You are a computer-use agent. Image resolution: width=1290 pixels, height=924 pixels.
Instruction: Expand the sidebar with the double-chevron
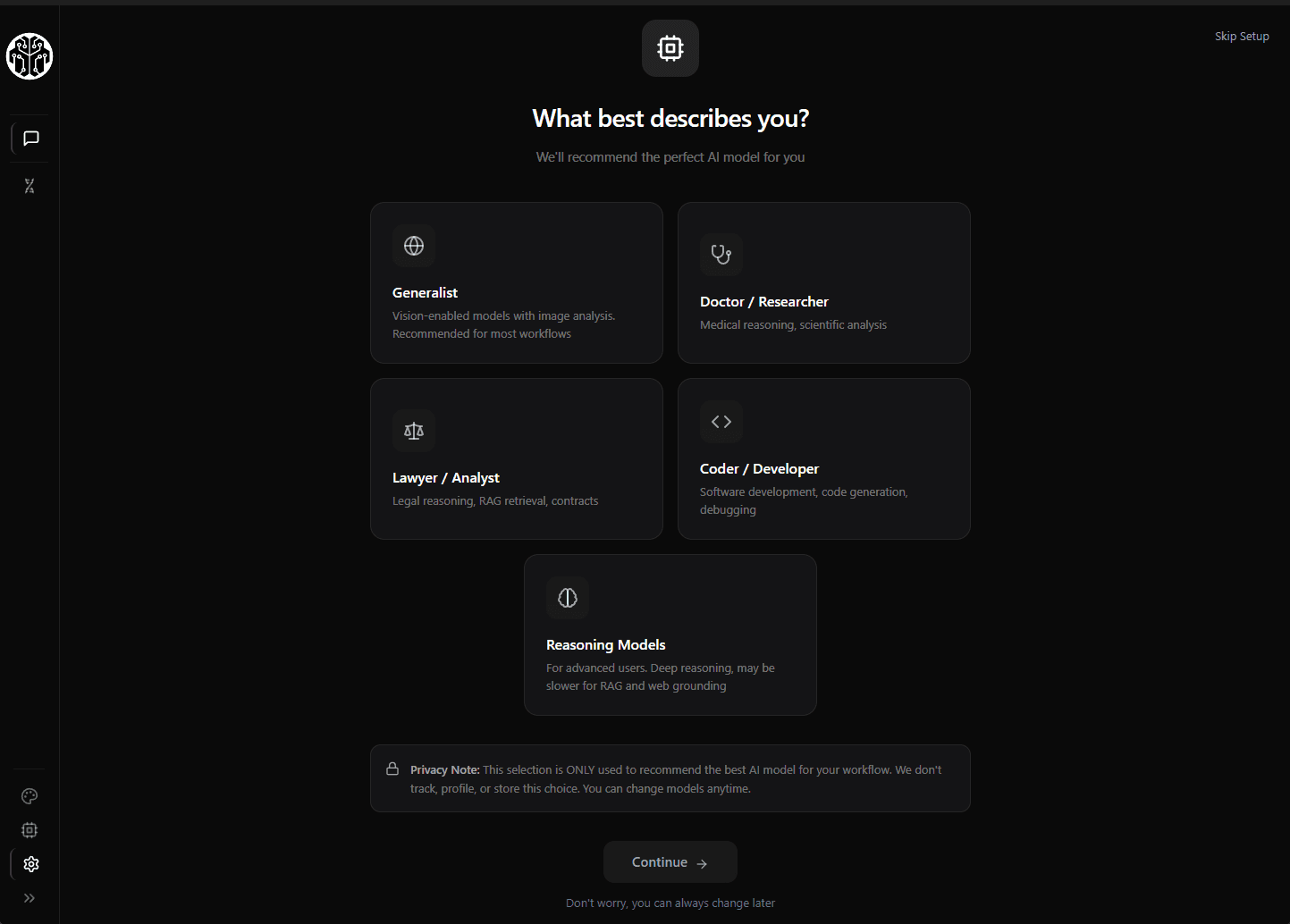click(29, 898)
